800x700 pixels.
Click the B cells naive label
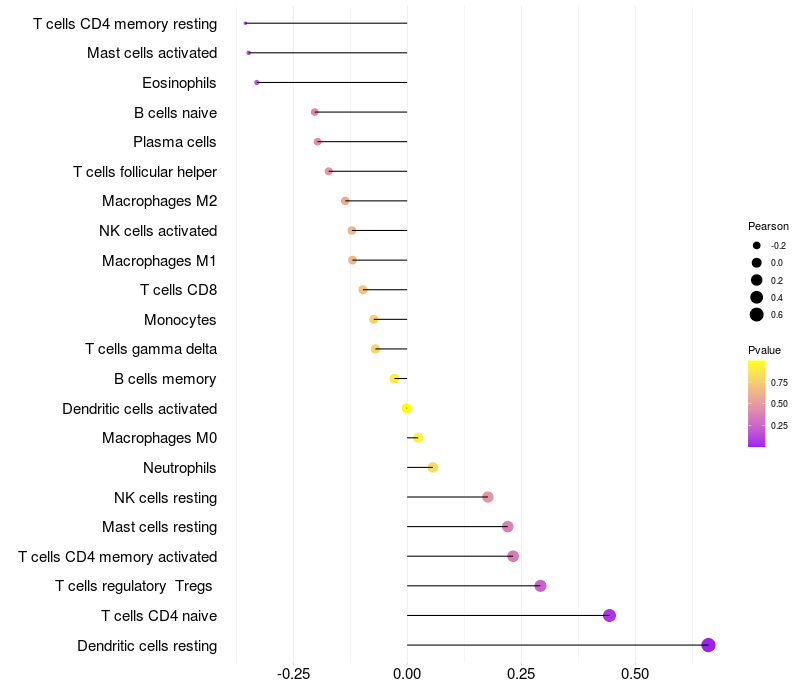pyautogui.click(x=175, y=113)
